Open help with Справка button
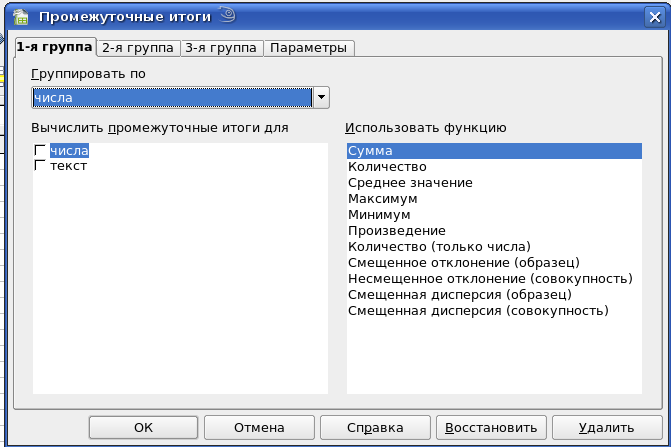Image resolution: width=671 pixels, height=447 pixels. coord(375,427)
